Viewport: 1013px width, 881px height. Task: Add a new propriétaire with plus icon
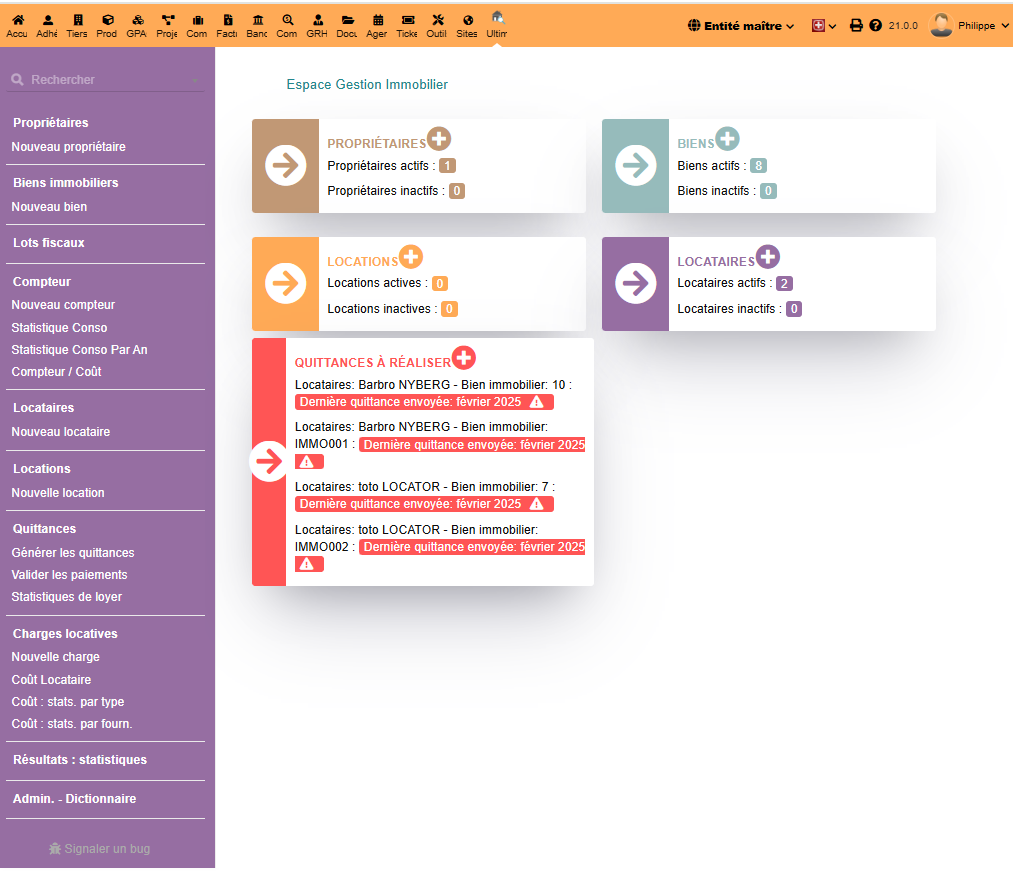(x=439, y=138)
